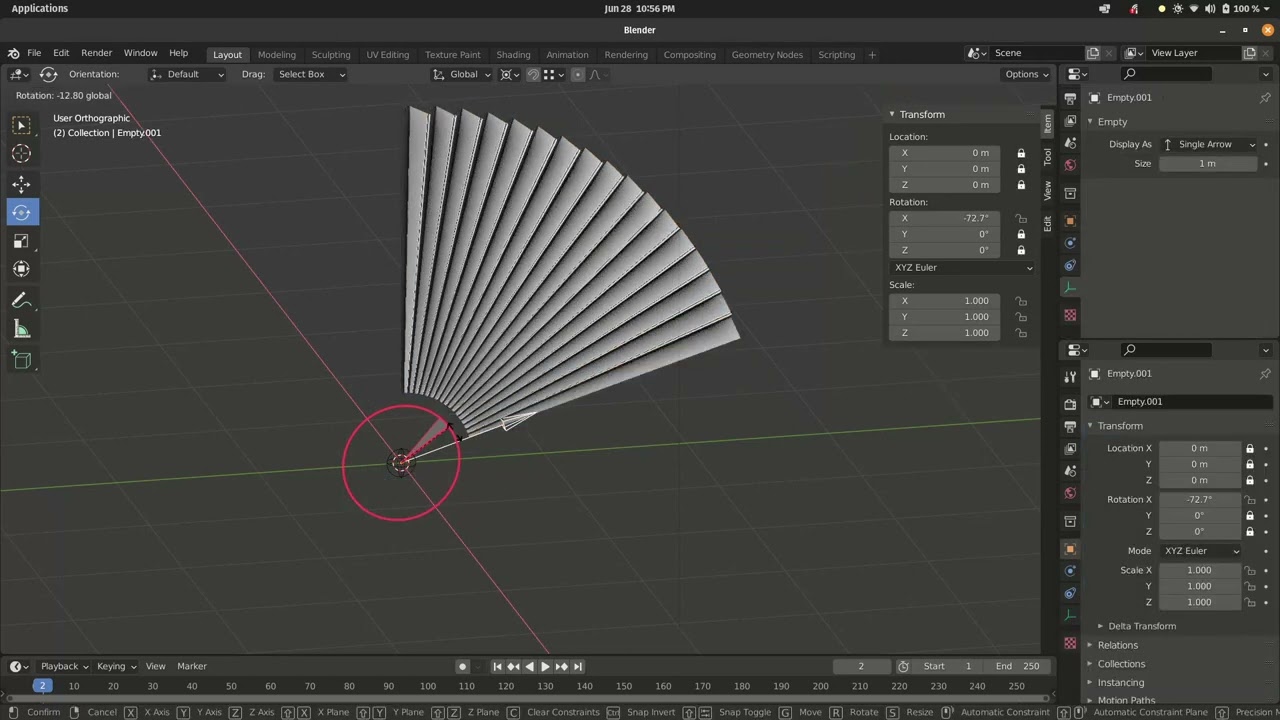Click the pin icon beside the Empty.001 field in the Transform editor
Viewport: 1280px width, 720px height.
[1265, 373]
